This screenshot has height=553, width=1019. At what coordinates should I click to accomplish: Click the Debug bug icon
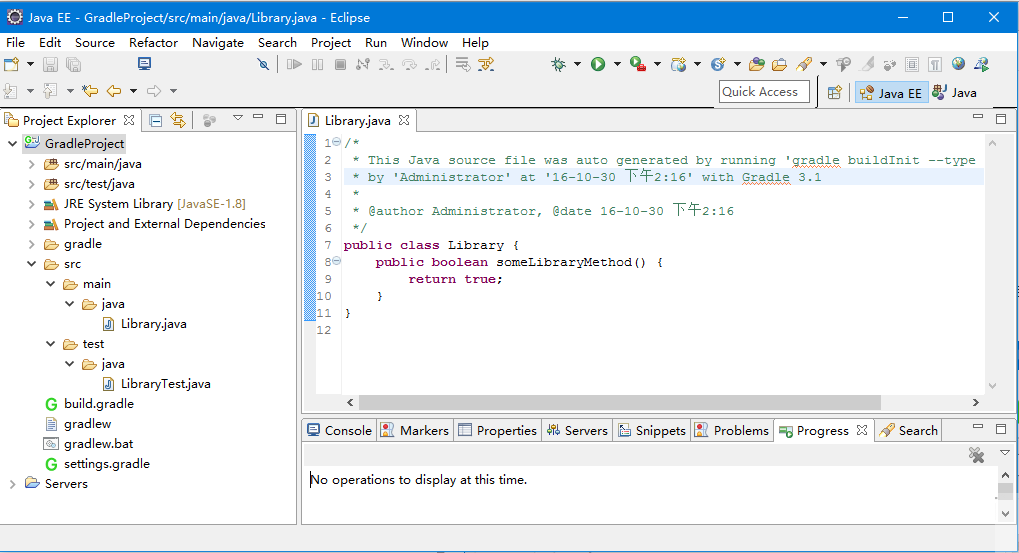[x=558, y=64]
